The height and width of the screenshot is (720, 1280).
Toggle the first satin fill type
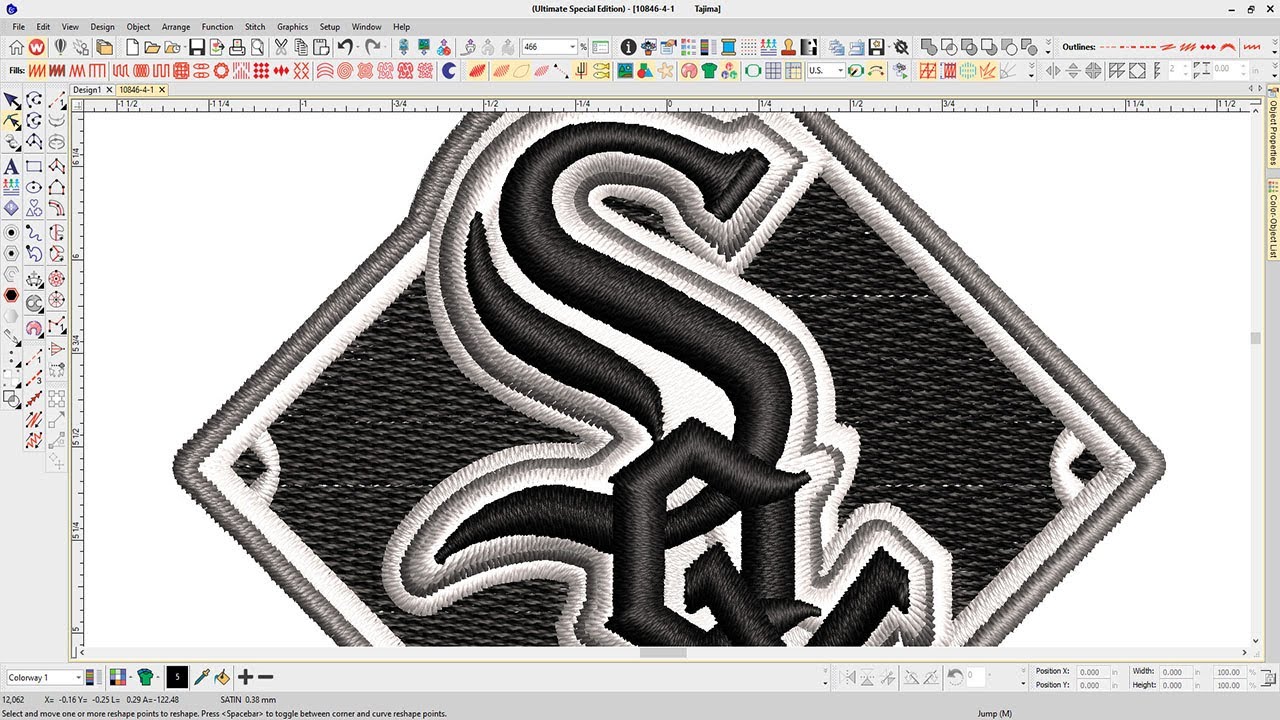click(x=35, y=70)
